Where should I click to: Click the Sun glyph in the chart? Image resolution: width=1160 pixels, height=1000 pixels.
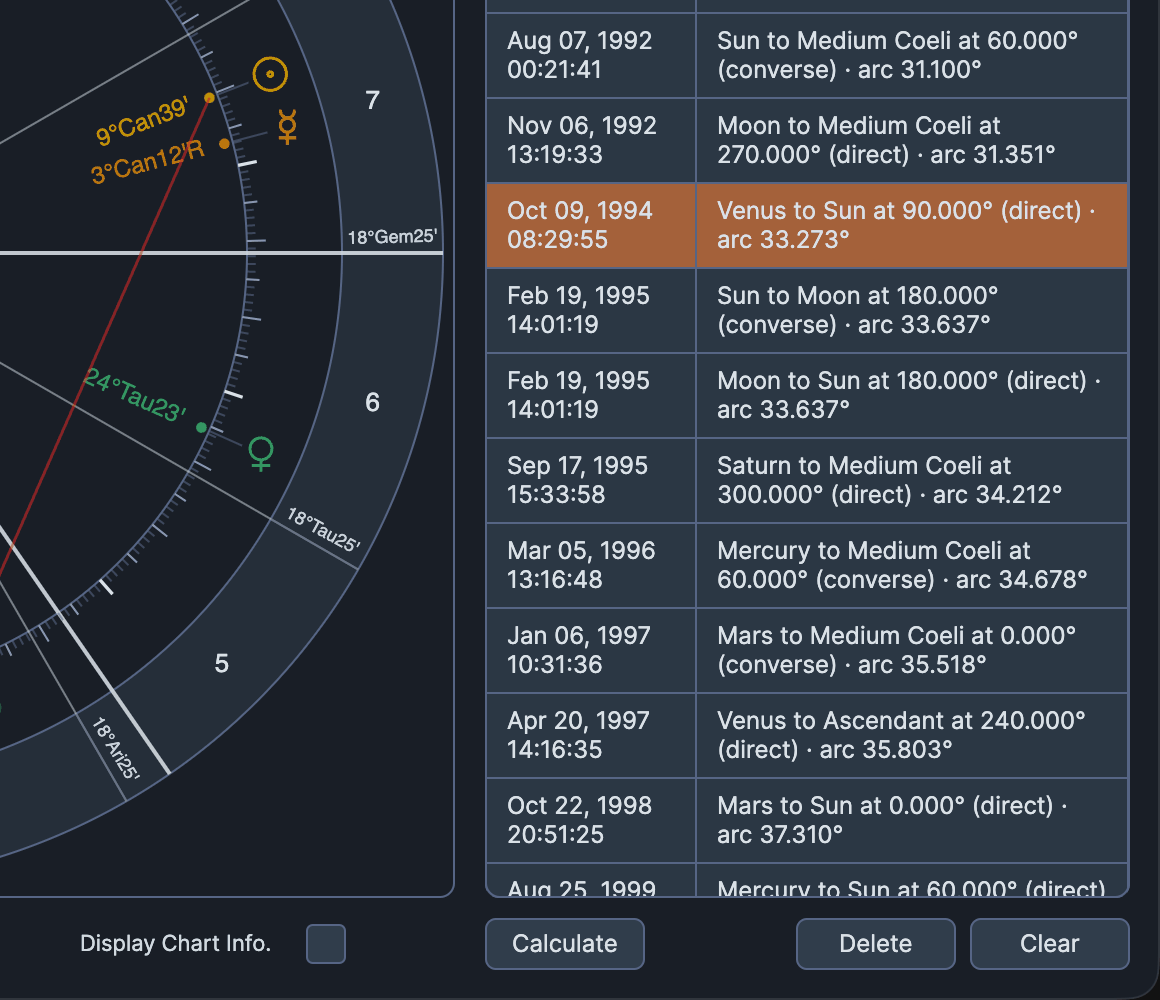coord(270,74)
